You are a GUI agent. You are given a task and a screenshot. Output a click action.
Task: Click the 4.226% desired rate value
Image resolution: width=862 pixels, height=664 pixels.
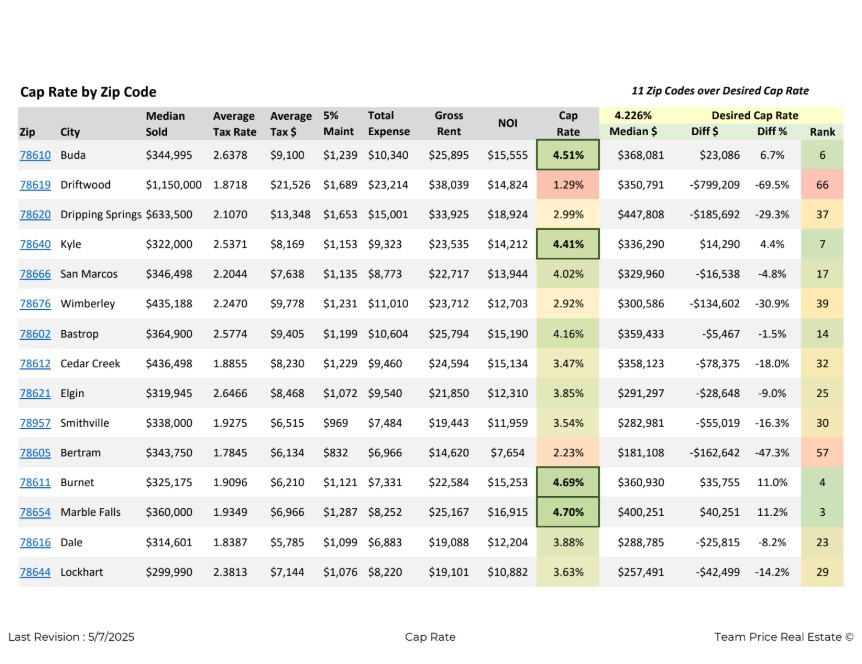(x=633, y=115)
